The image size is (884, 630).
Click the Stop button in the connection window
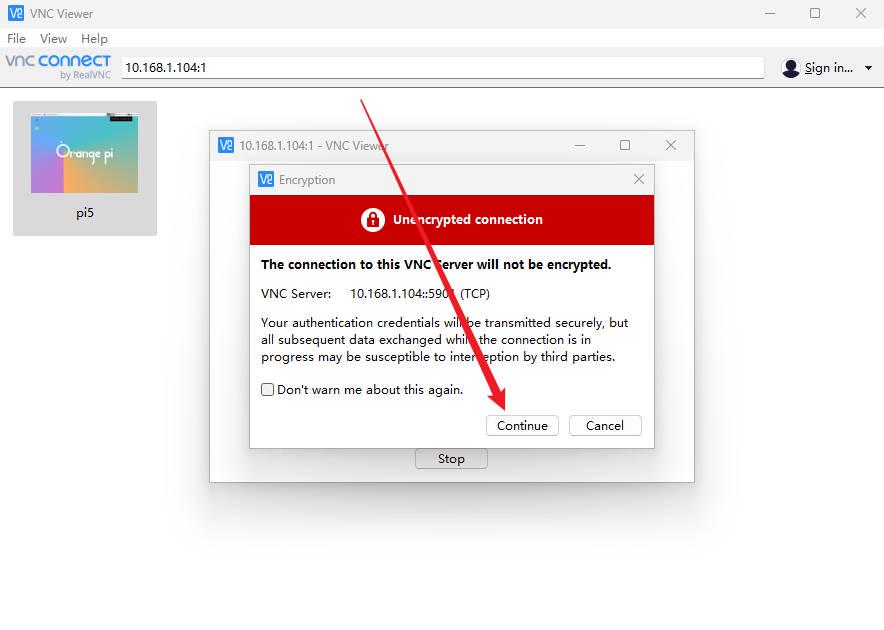click(451, 459)
